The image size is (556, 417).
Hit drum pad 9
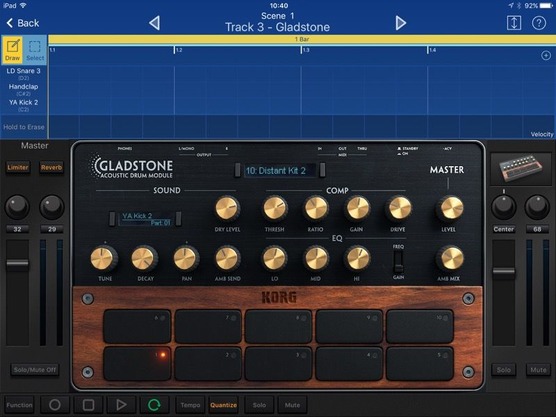(349, 327)
